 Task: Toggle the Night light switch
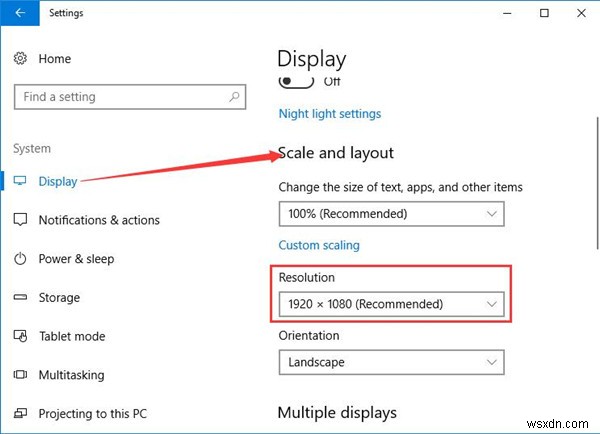[x=296, y=81]
